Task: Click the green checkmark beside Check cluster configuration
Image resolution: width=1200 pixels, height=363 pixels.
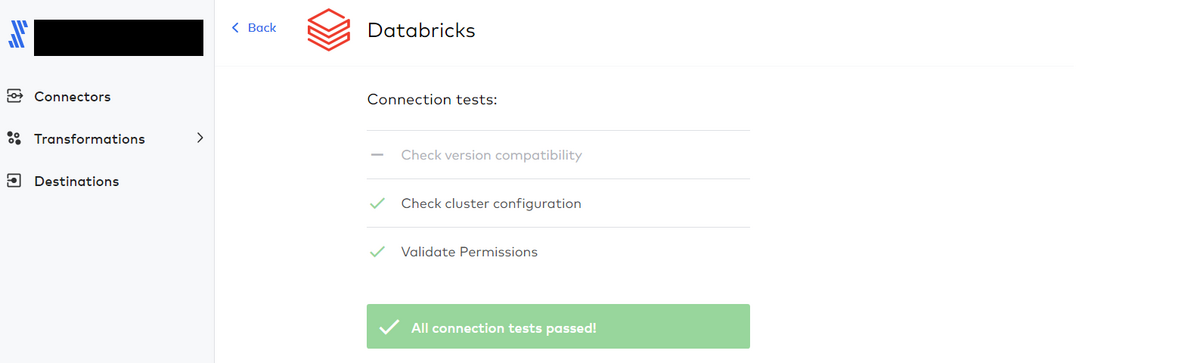Action: [377, 203]
